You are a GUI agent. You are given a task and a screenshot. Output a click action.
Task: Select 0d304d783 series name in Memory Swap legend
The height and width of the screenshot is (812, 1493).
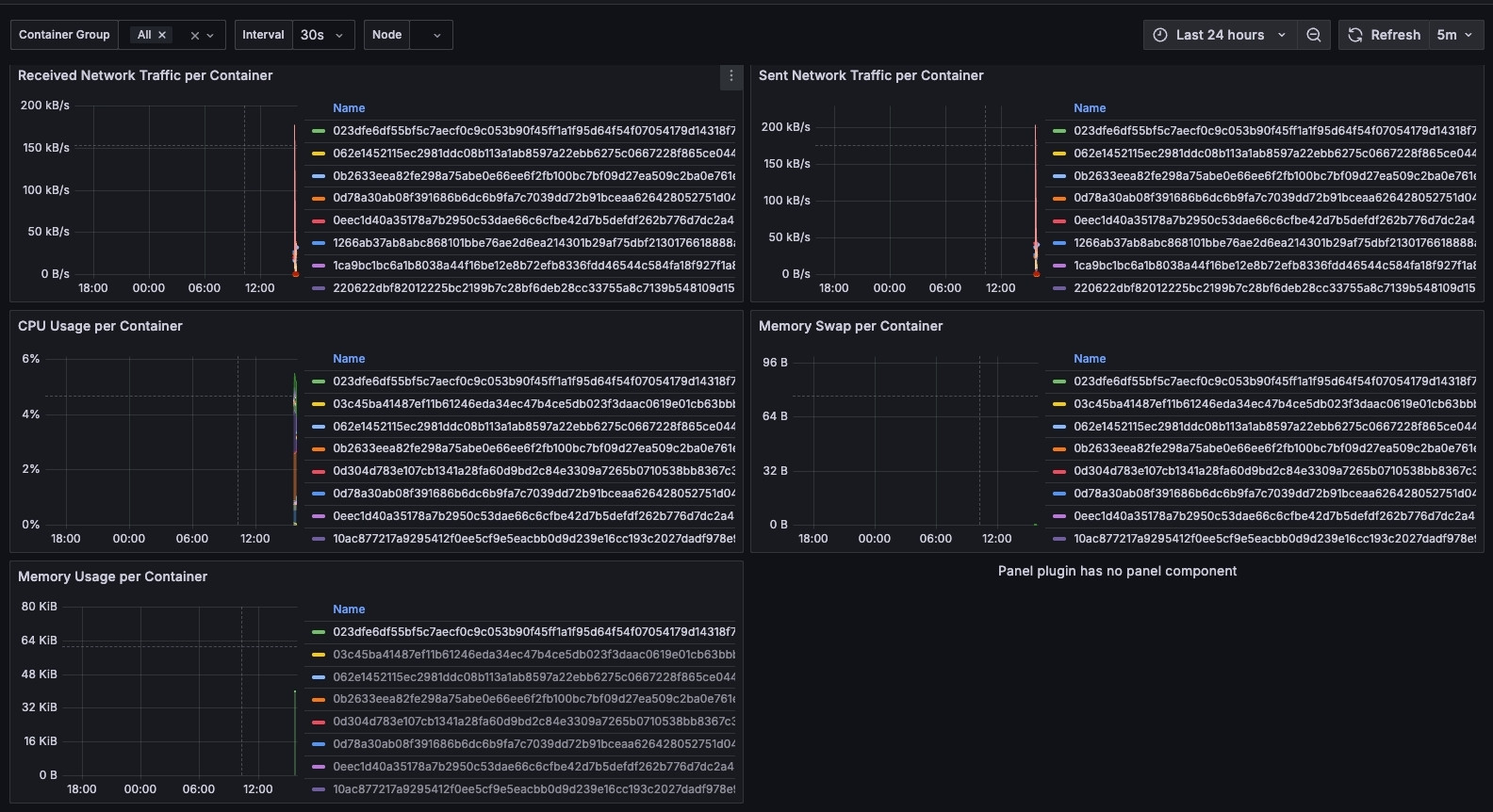(1275, 471)
